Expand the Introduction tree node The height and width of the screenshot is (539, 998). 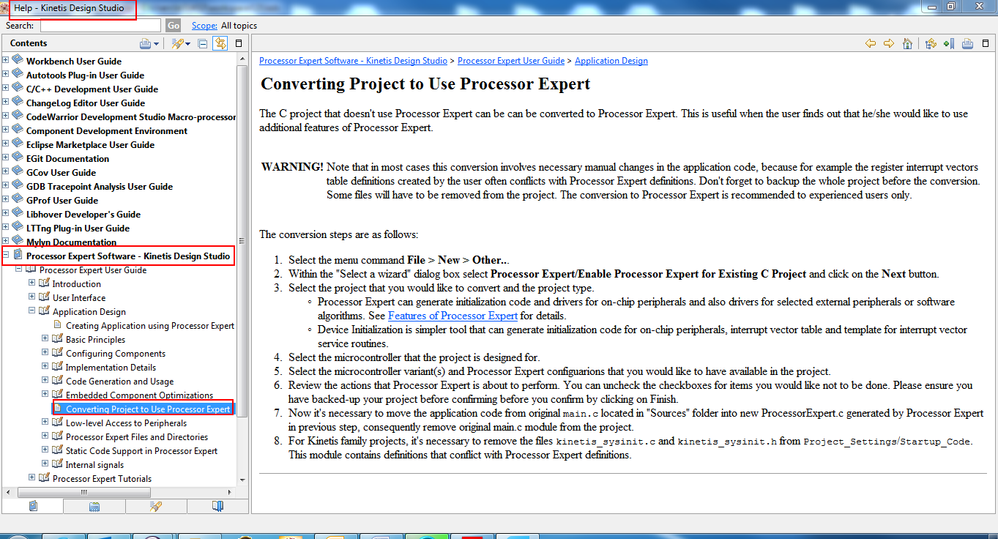click(32, 283)
